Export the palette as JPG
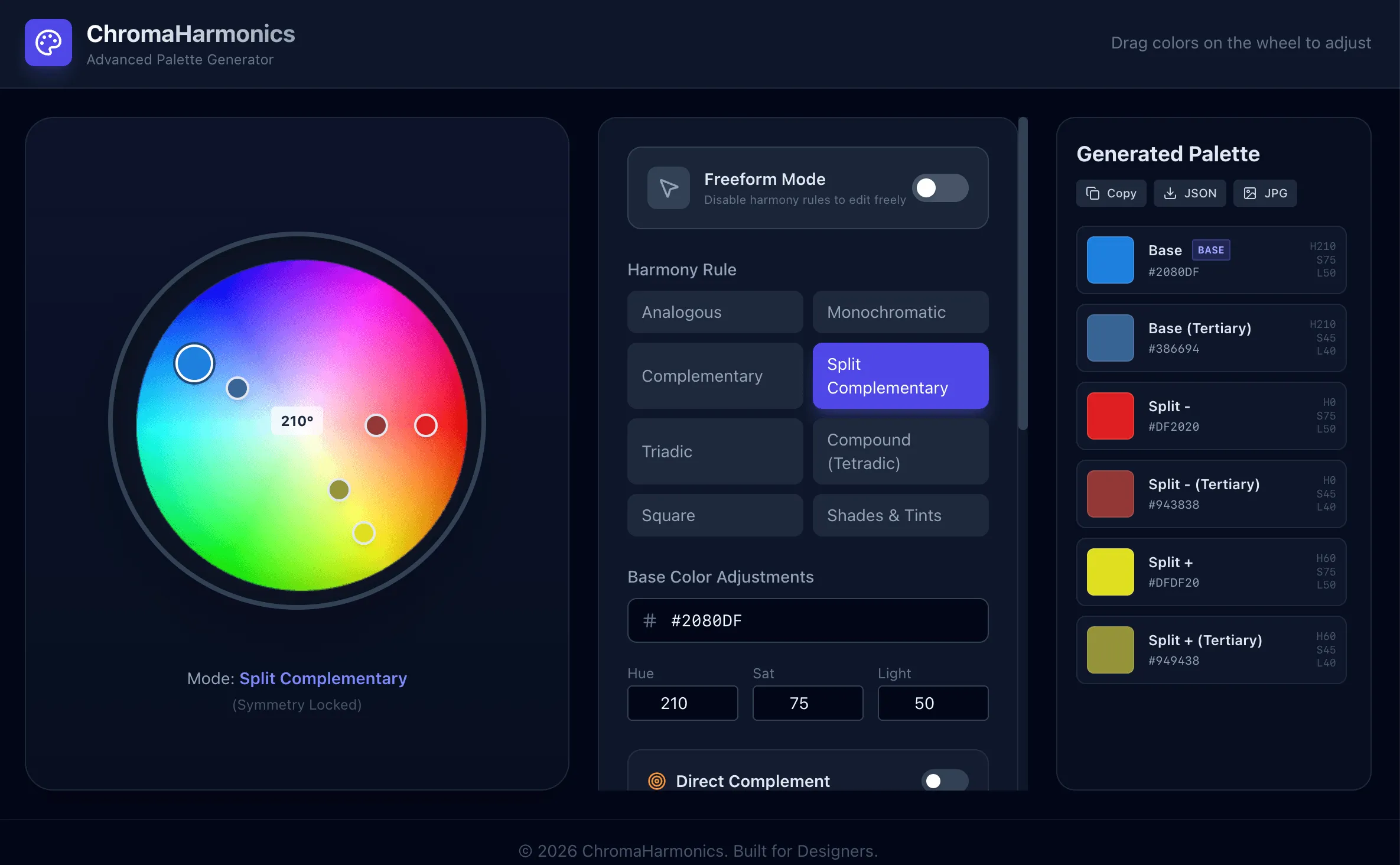This screenshot has height=865, width=1400. (1265, 193)
